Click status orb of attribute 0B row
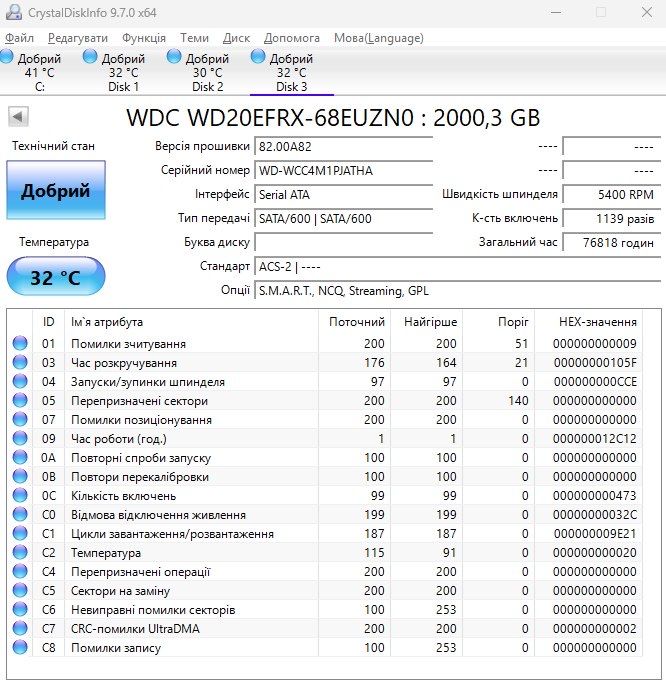This screenshot has height=684, width=666. 20,476
